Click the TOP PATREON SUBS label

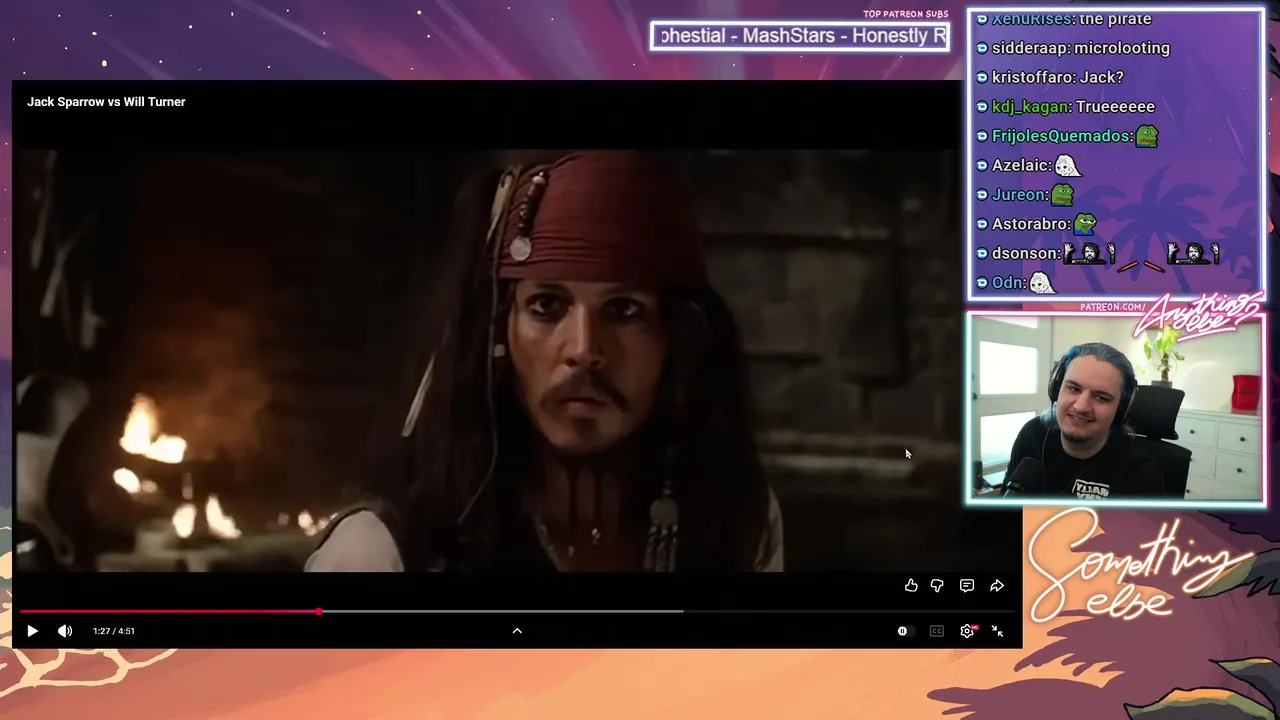pyautogui.click(x=905, y=14)
